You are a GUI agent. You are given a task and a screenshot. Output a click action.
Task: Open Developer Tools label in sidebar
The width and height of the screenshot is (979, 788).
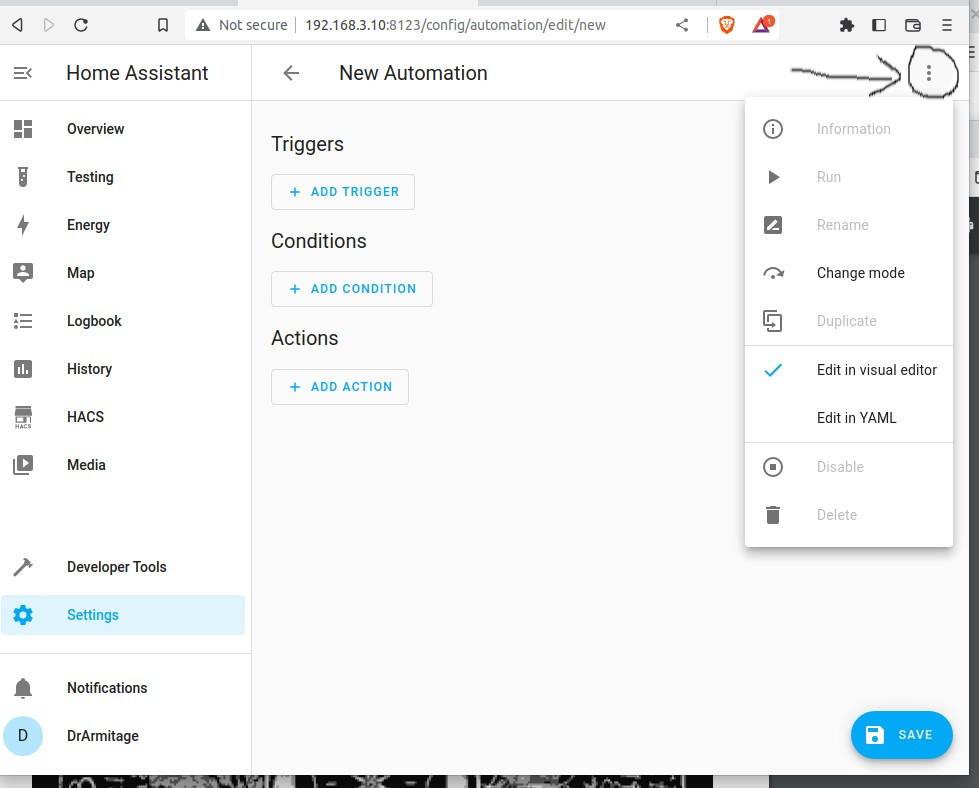tap(117, 567)
